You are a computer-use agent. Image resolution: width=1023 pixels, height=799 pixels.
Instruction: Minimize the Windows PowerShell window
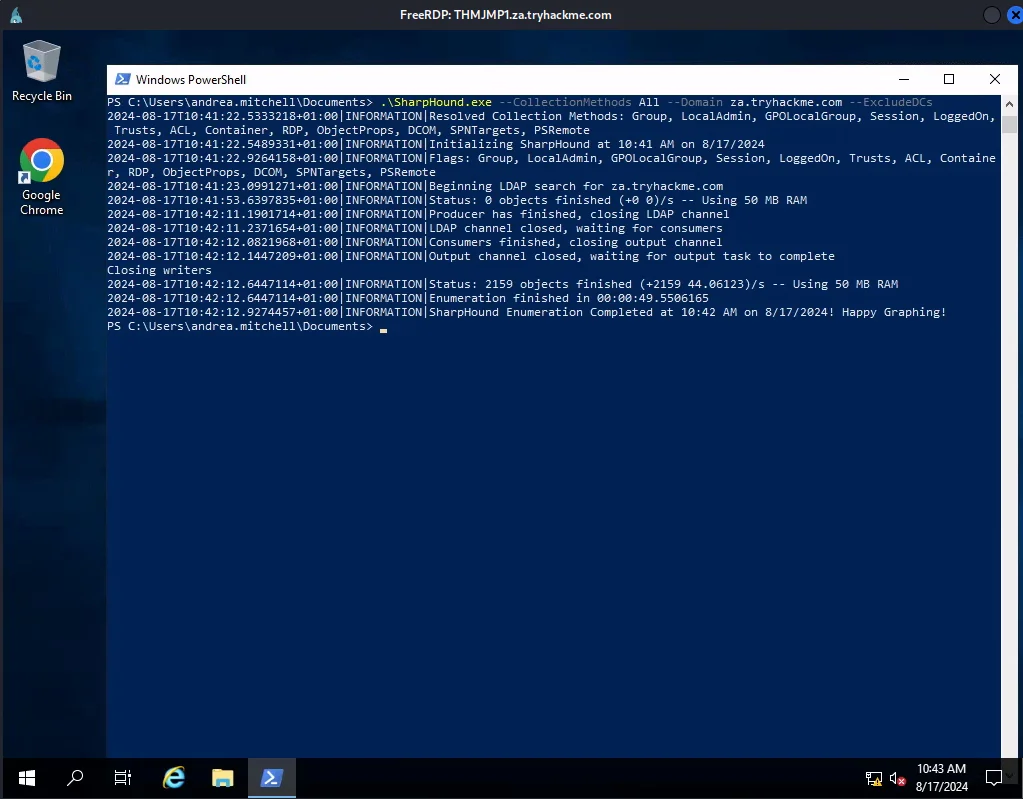pyautogui.click(x=904, y=79)
